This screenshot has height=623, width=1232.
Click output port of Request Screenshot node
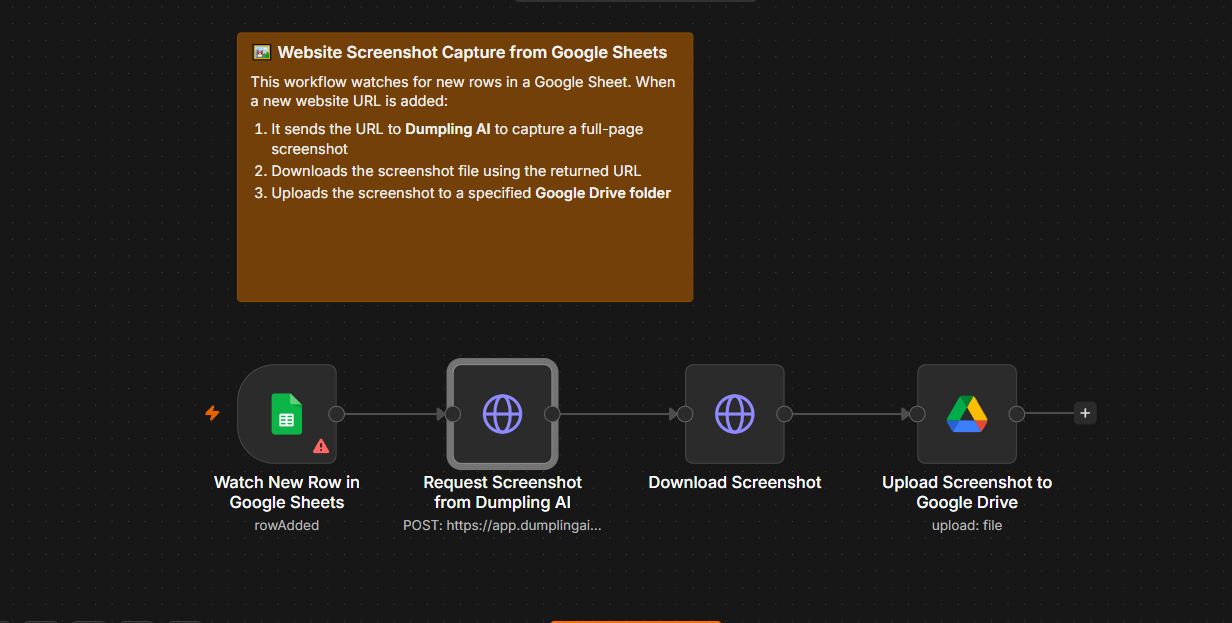tap(552, 414)
